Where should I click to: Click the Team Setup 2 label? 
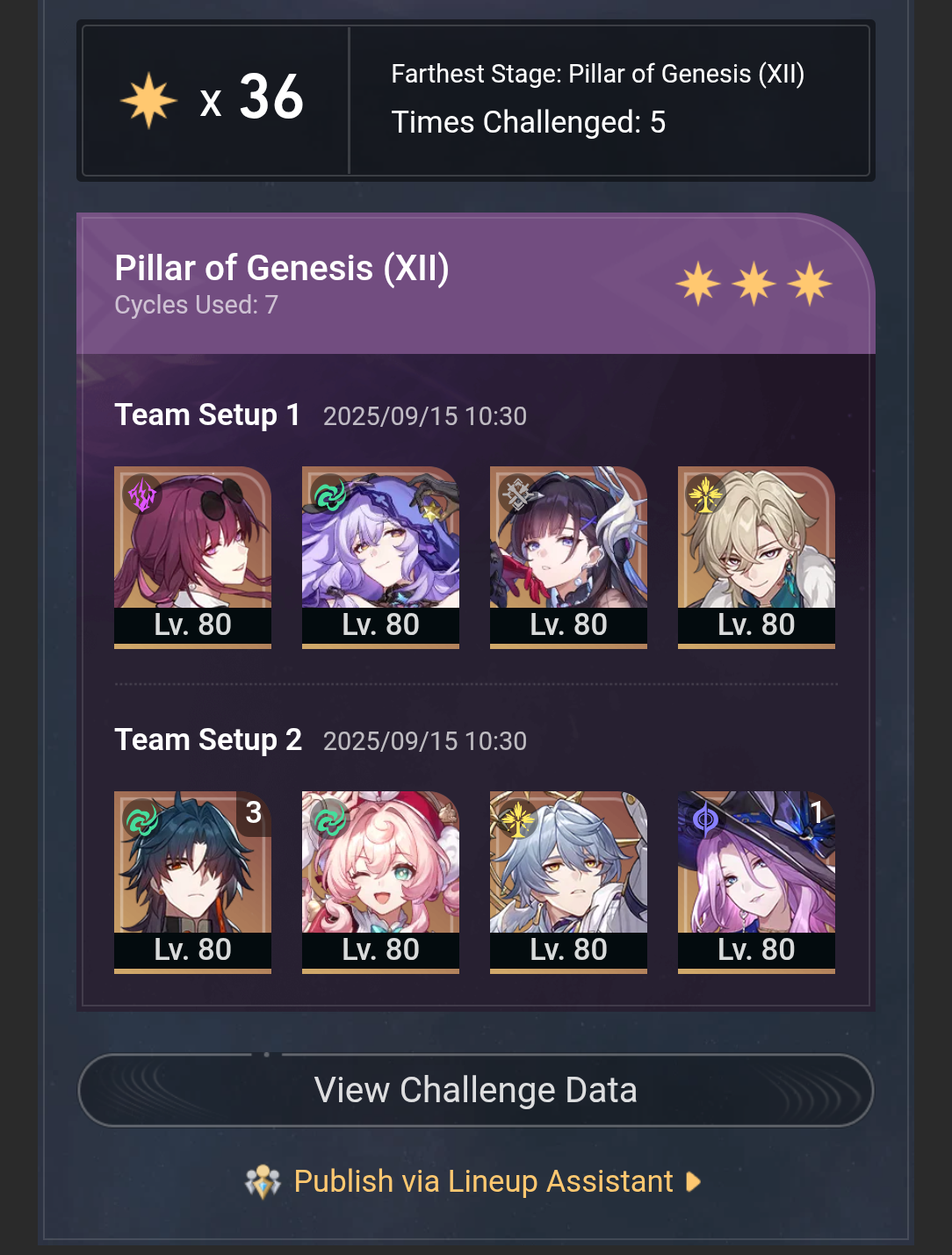pos(208,739)
